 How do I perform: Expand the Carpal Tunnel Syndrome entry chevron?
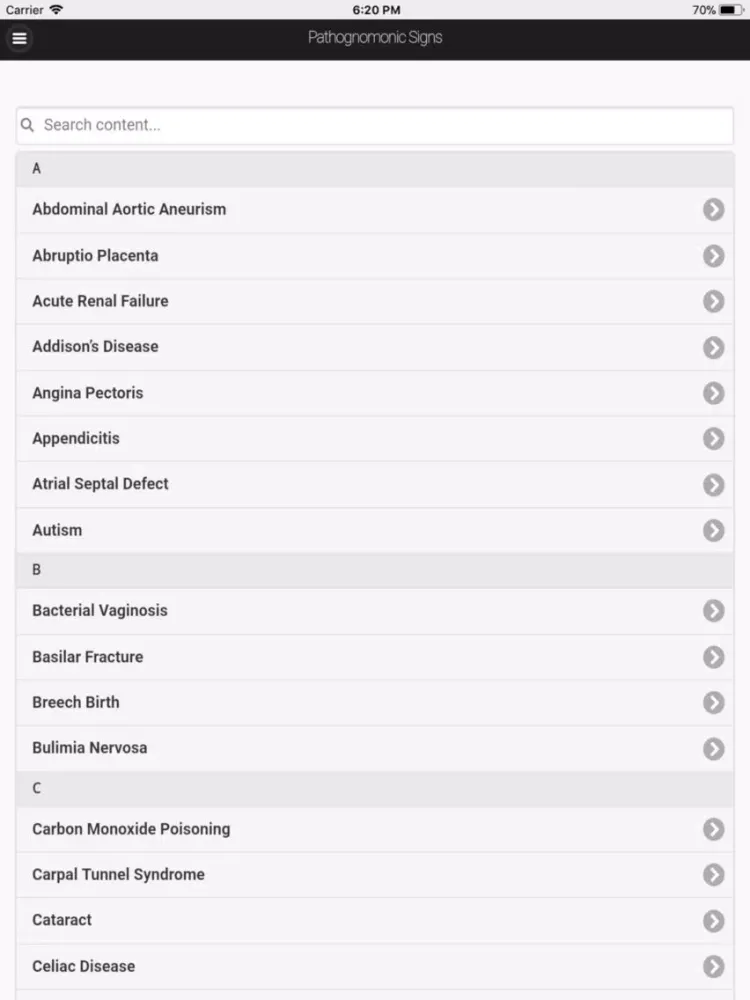point(713,875)
